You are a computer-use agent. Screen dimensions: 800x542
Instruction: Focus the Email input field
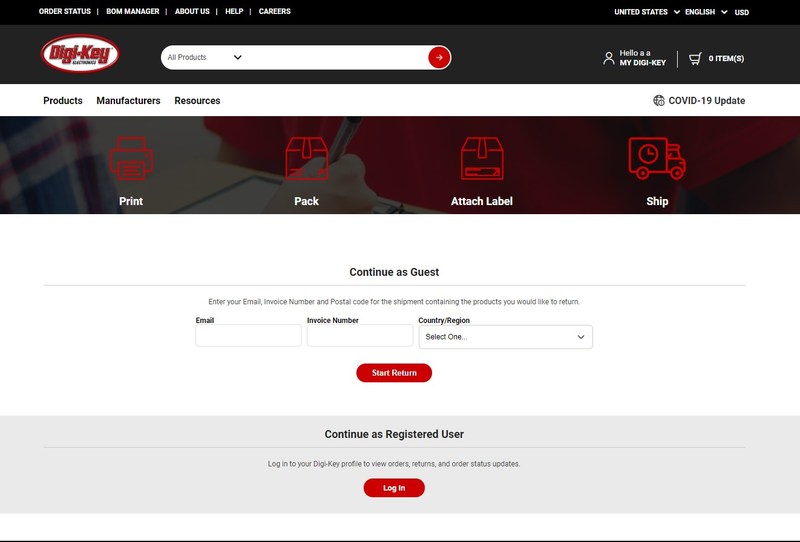coord(248,336)
